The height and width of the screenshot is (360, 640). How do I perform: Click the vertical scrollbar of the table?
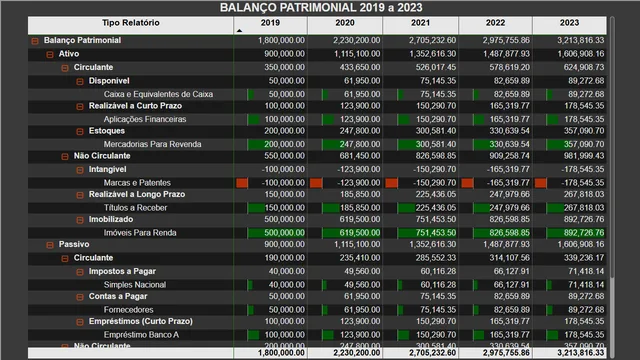[611, 147]
